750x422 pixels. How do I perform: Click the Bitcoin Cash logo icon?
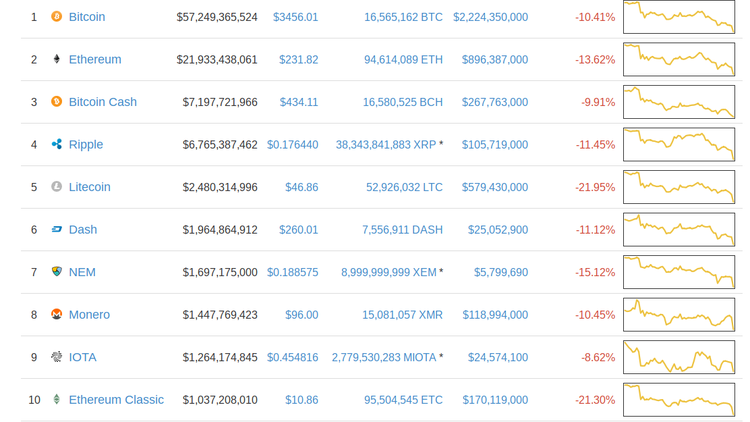point(57,102)
